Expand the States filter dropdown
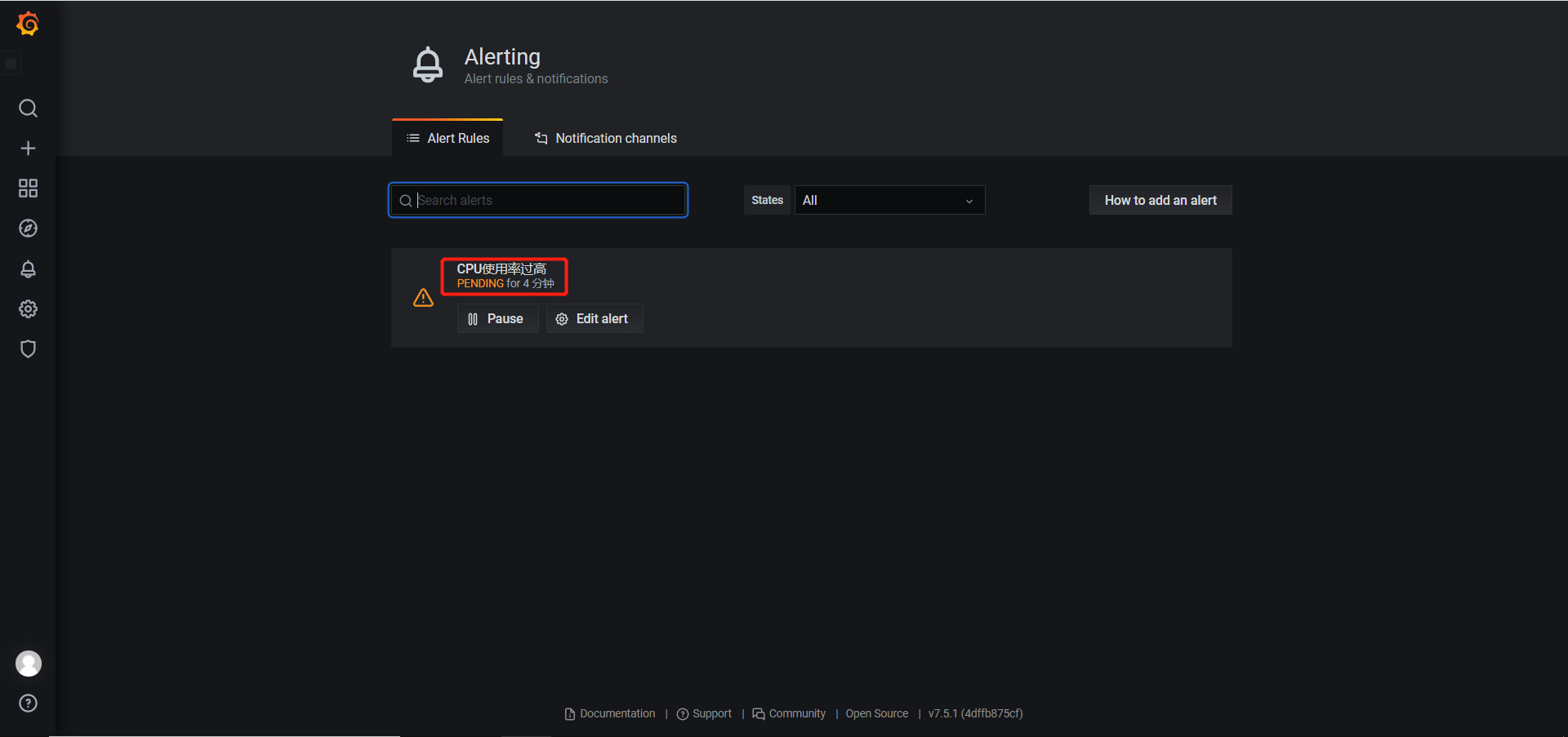The image size is (1568, 737). click(x=889, y=201)
